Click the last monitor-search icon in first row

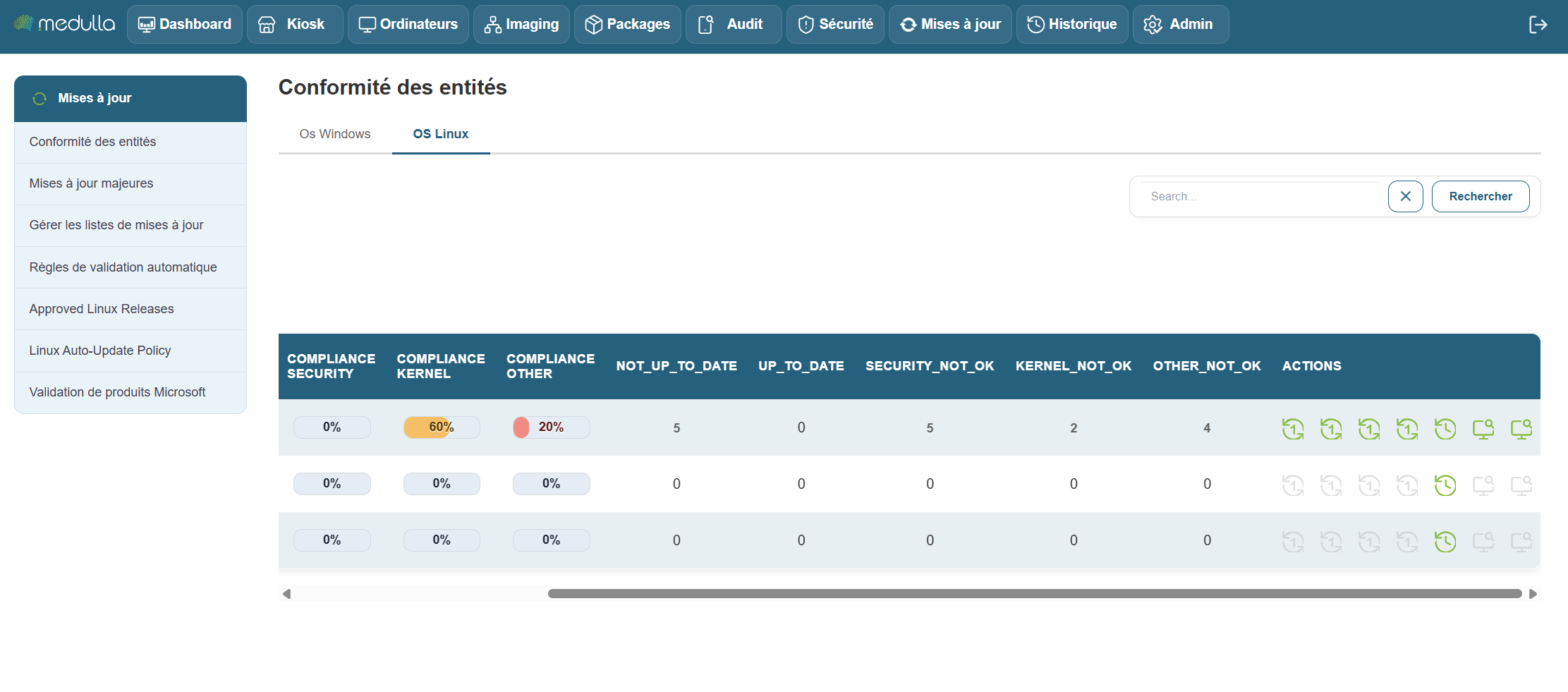[1521, 428]
